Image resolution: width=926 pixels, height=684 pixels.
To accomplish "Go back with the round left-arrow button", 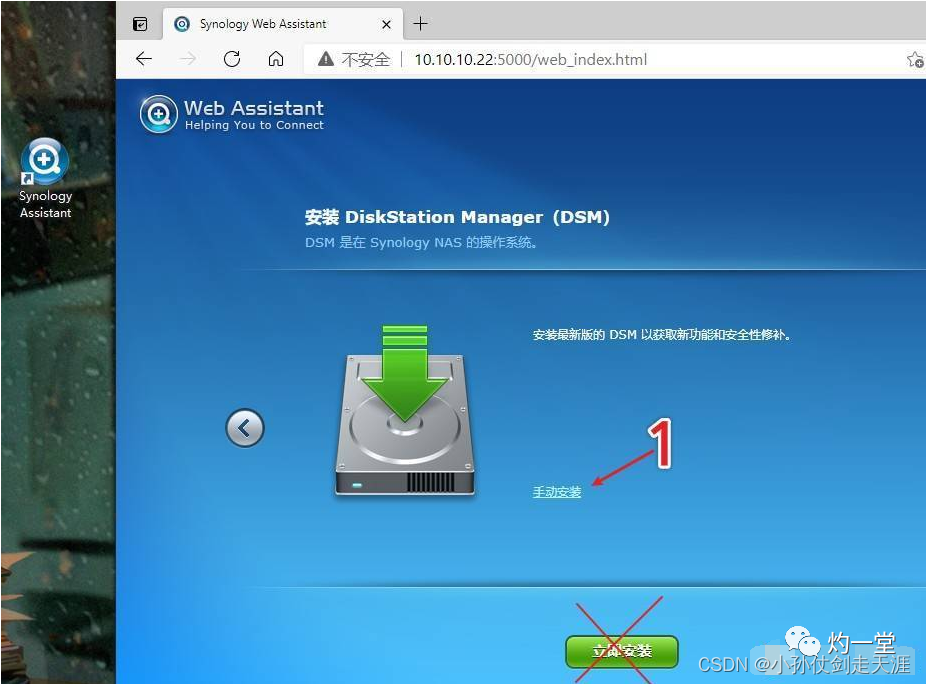I will click(x=245, y=428).
